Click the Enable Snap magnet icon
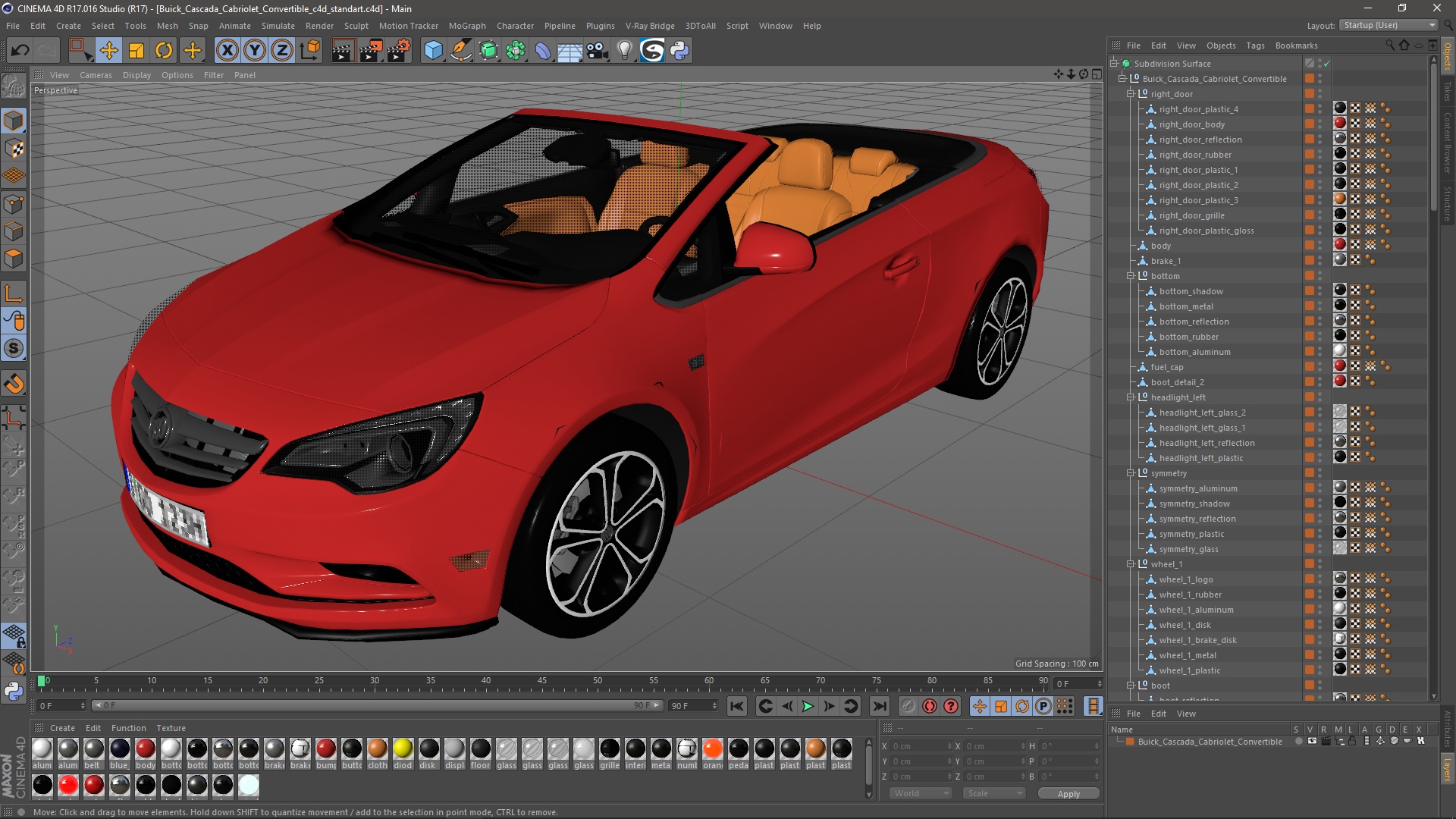The image size is (1456, 819). point(14,384)
